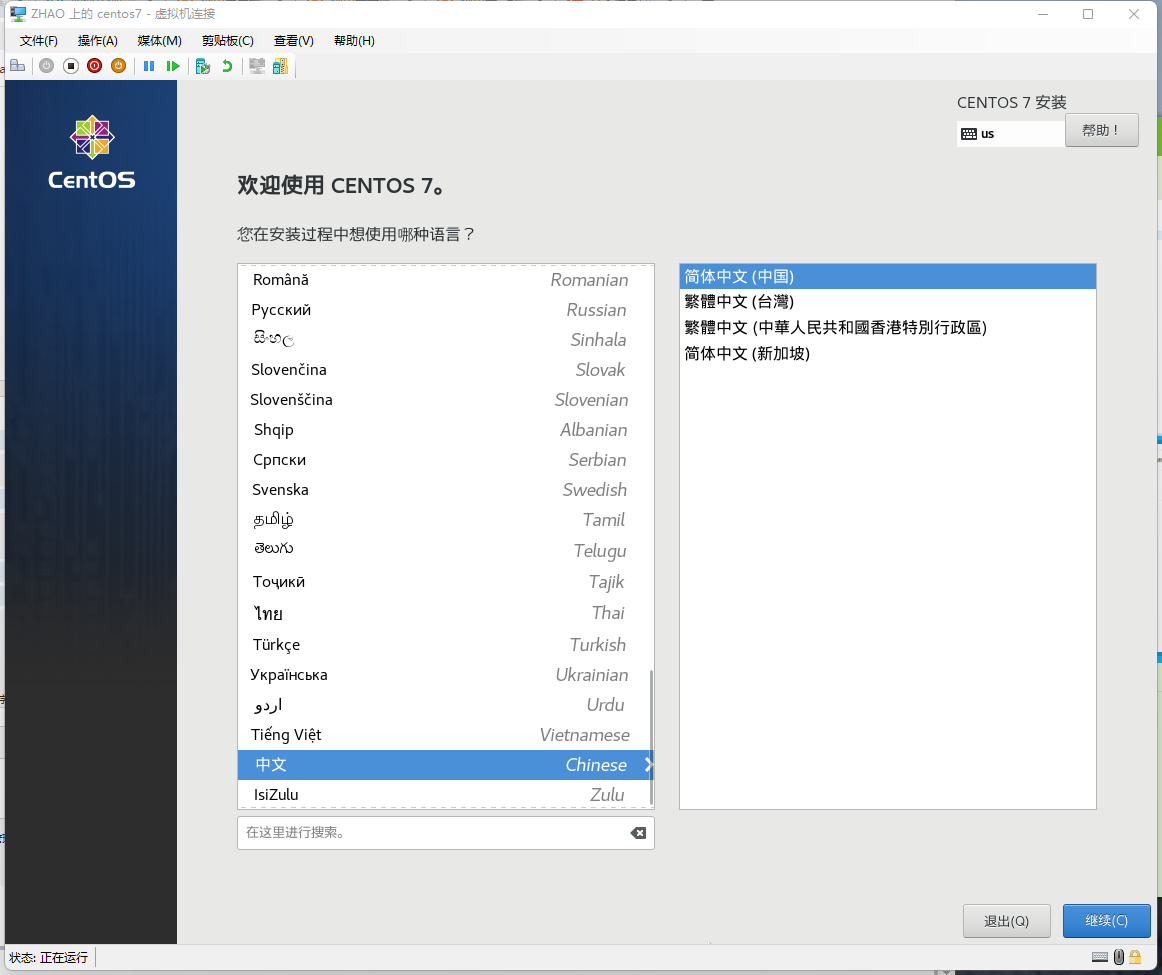
Task: Expand the Chinese row arrow chevron
Action: (x=648, y=765)
